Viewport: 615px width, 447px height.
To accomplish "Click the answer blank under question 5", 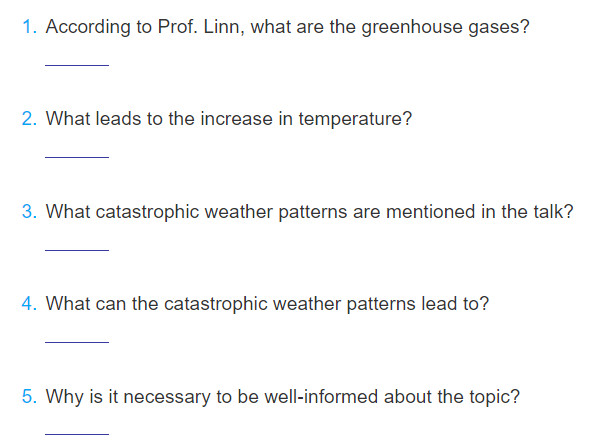I will [77, 431].
